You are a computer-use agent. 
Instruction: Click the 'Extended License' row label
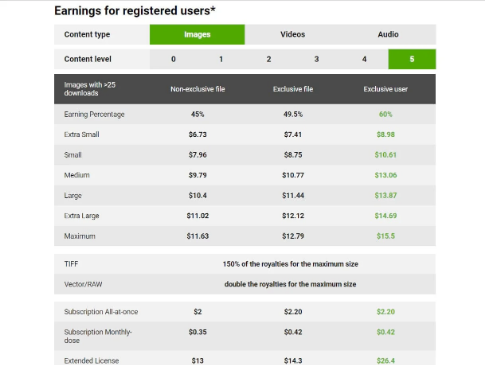(91, 361)
